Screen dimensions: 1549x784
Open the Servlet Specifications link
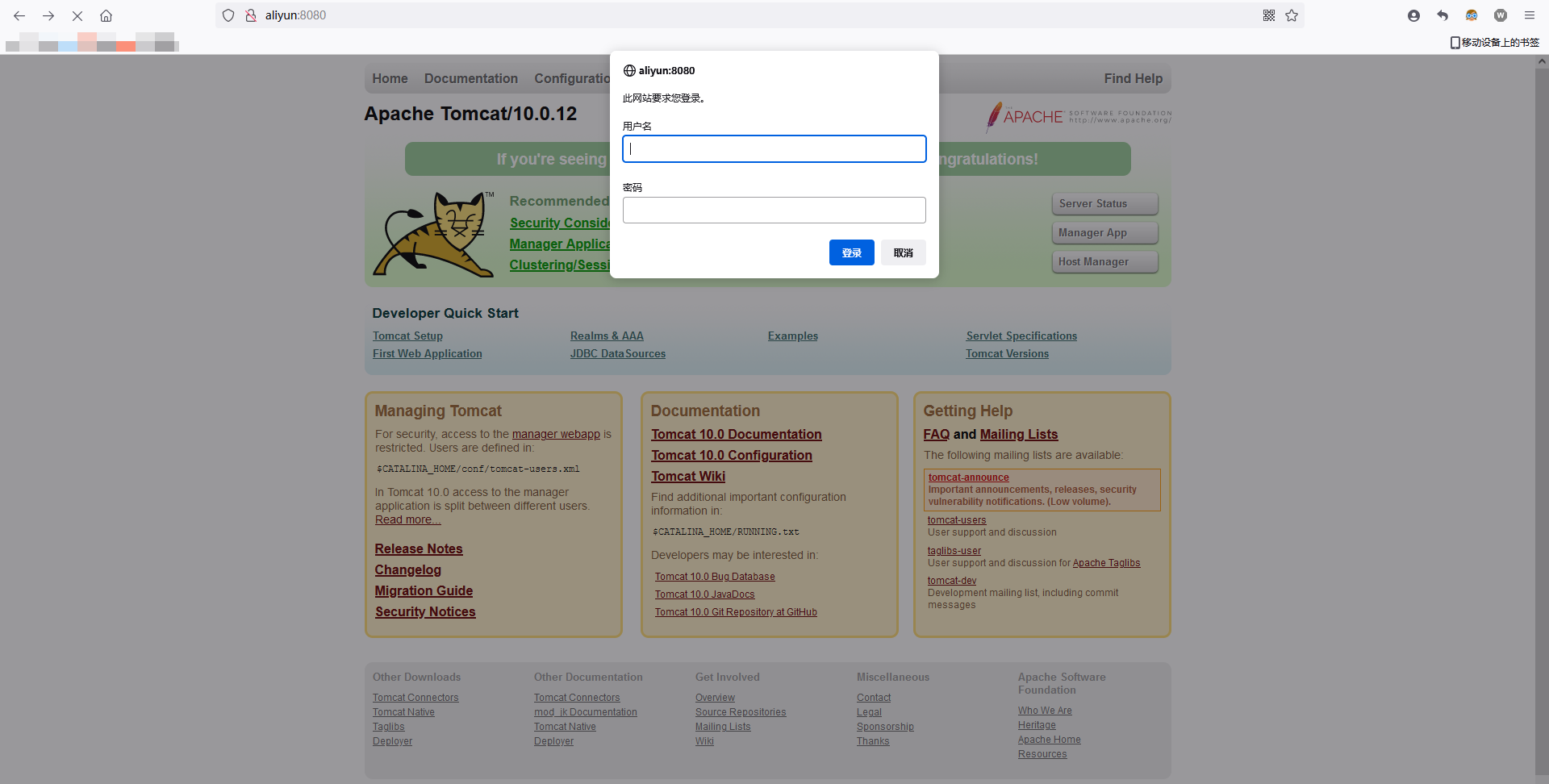1021,336
